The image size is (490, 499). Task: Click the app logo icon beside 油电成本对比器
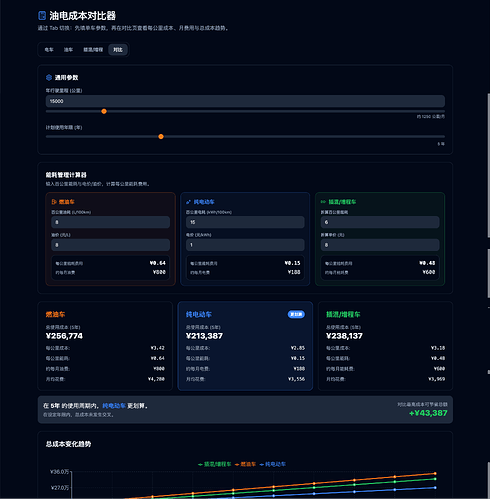tap(42, 16)
